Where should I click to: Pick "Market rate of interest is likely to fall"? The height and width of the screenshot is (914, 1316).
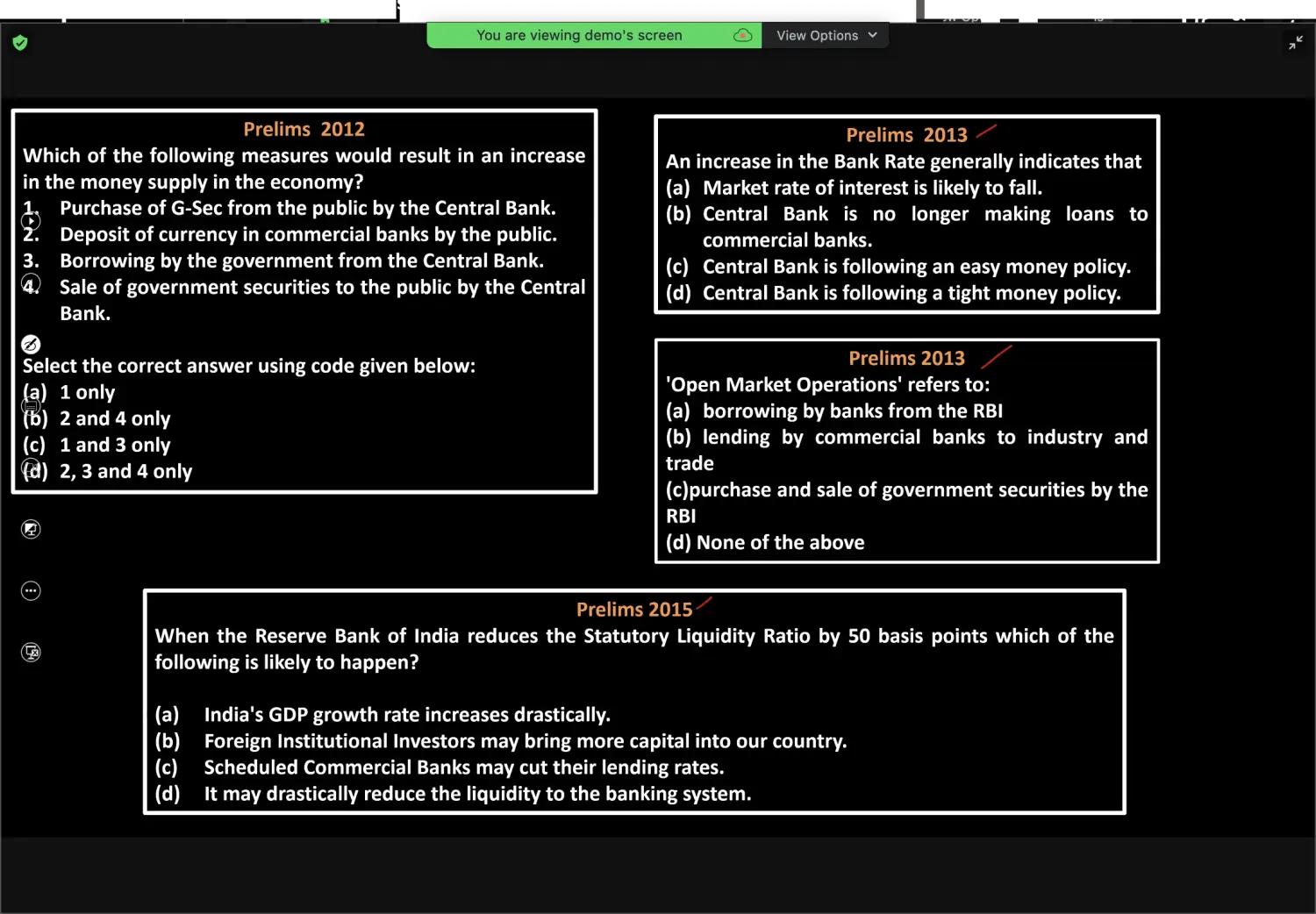[x=872, y=188]
